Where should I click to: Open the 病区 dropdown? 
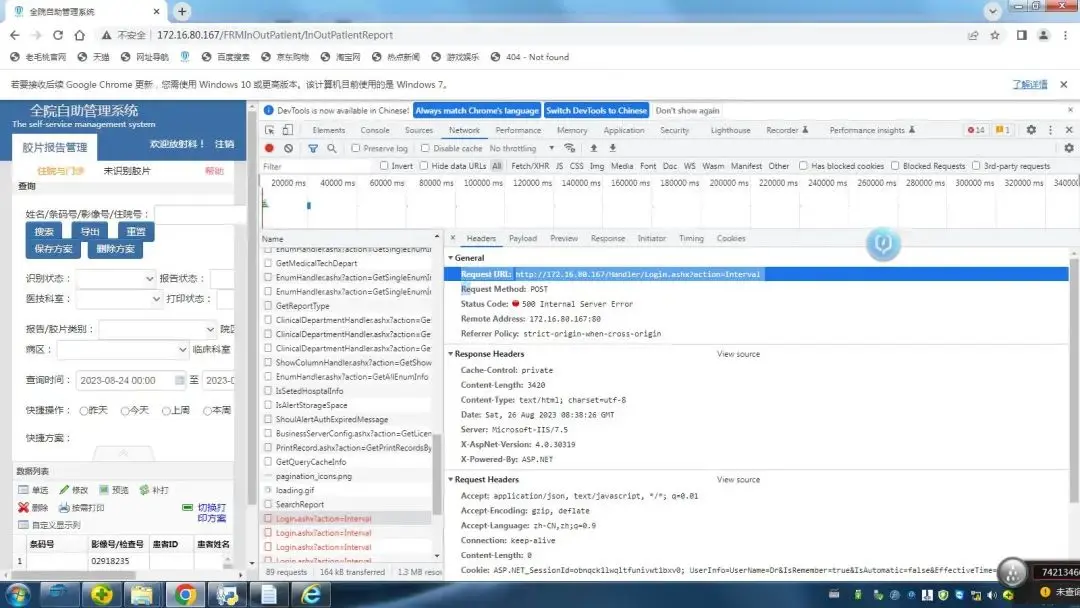[123, 350]
